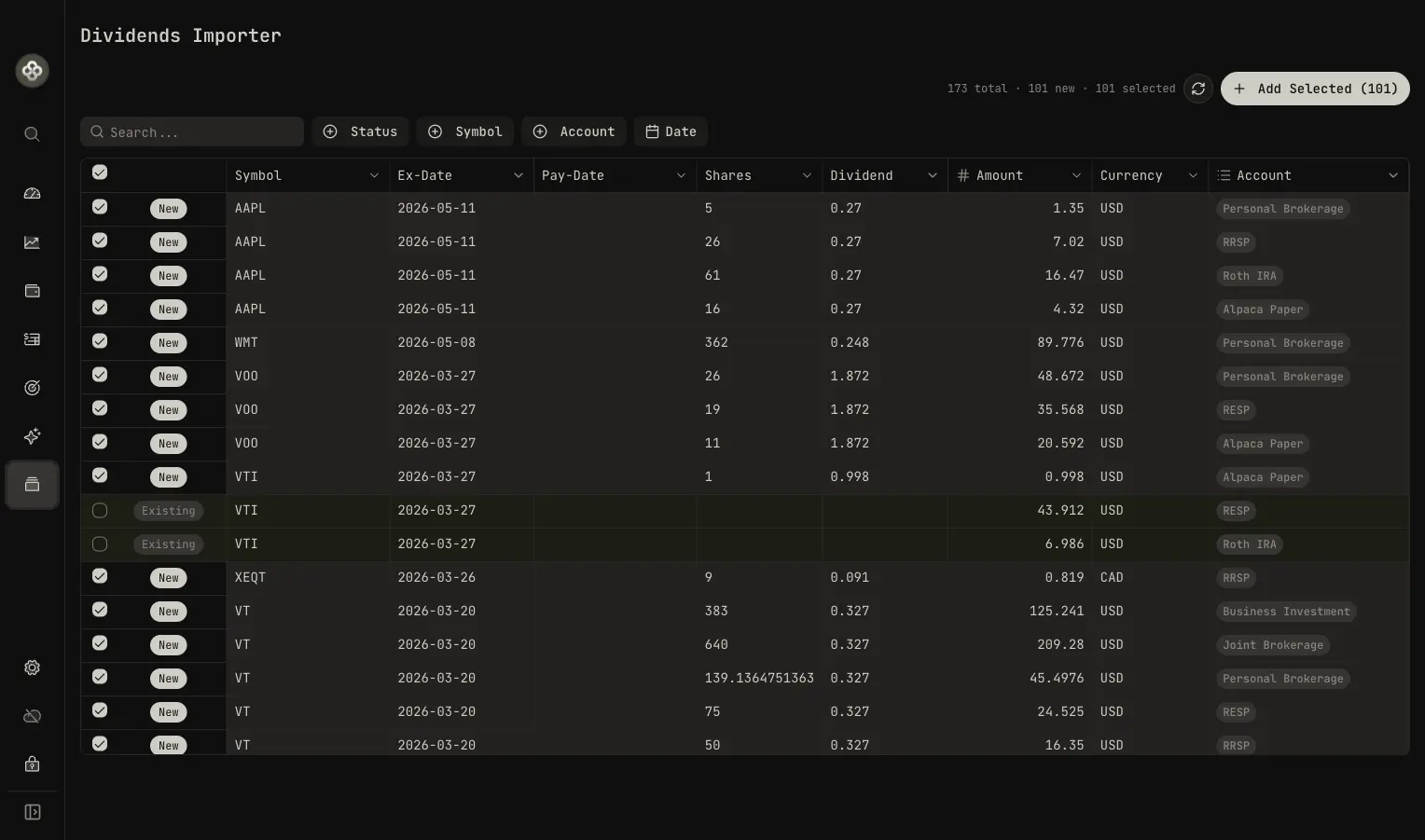
Task: Click the 139.1364751363 shares cell
Action: 759,678
